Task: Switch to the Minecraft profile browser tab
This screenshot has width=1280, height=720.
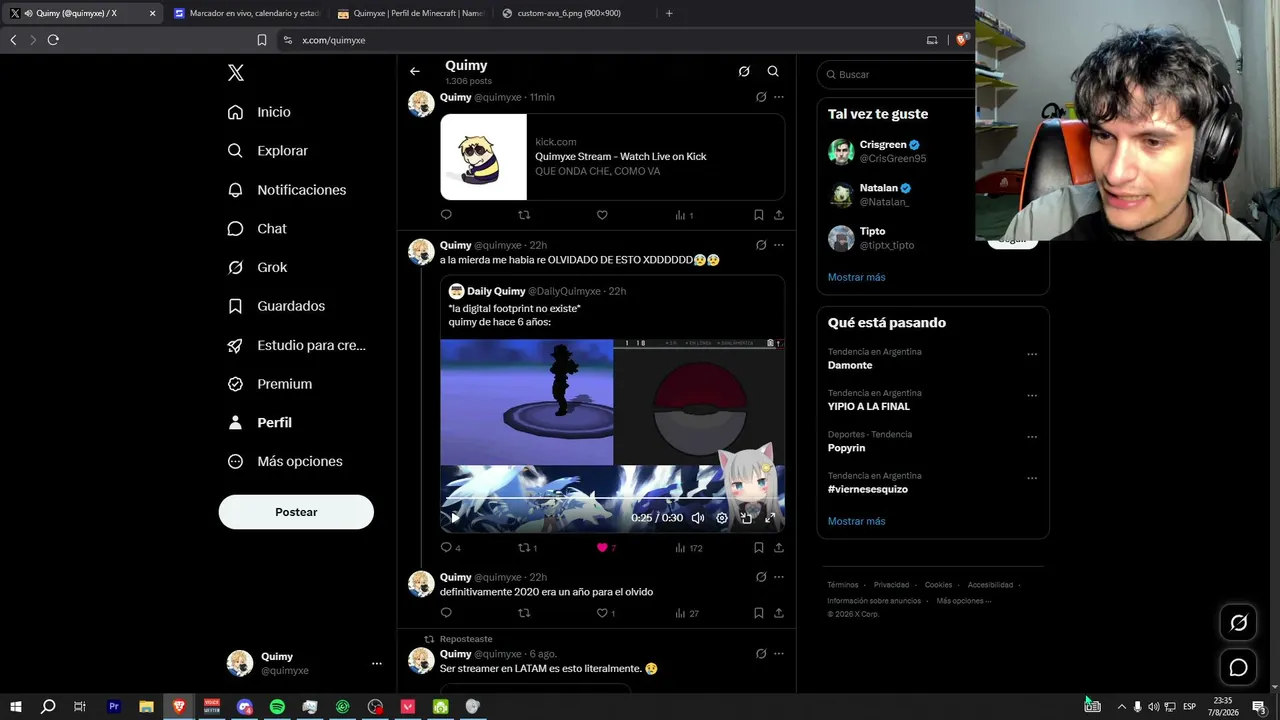Action: coord(410,13)
